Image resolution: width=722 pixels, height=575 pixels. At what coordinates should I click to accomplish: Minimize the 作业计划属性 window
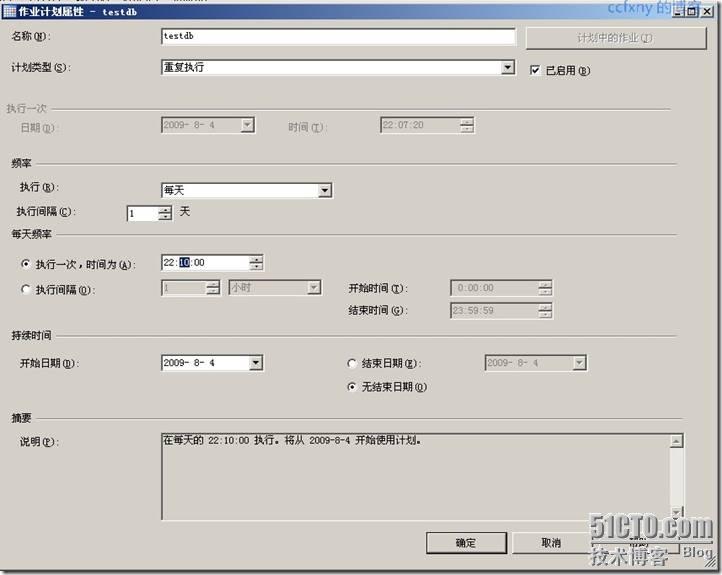click(677, 12)
